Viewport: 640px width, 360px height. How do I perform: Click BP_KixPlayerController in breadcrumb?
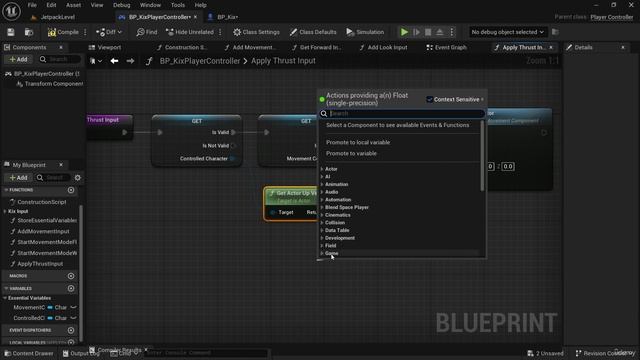coord(200,61)
